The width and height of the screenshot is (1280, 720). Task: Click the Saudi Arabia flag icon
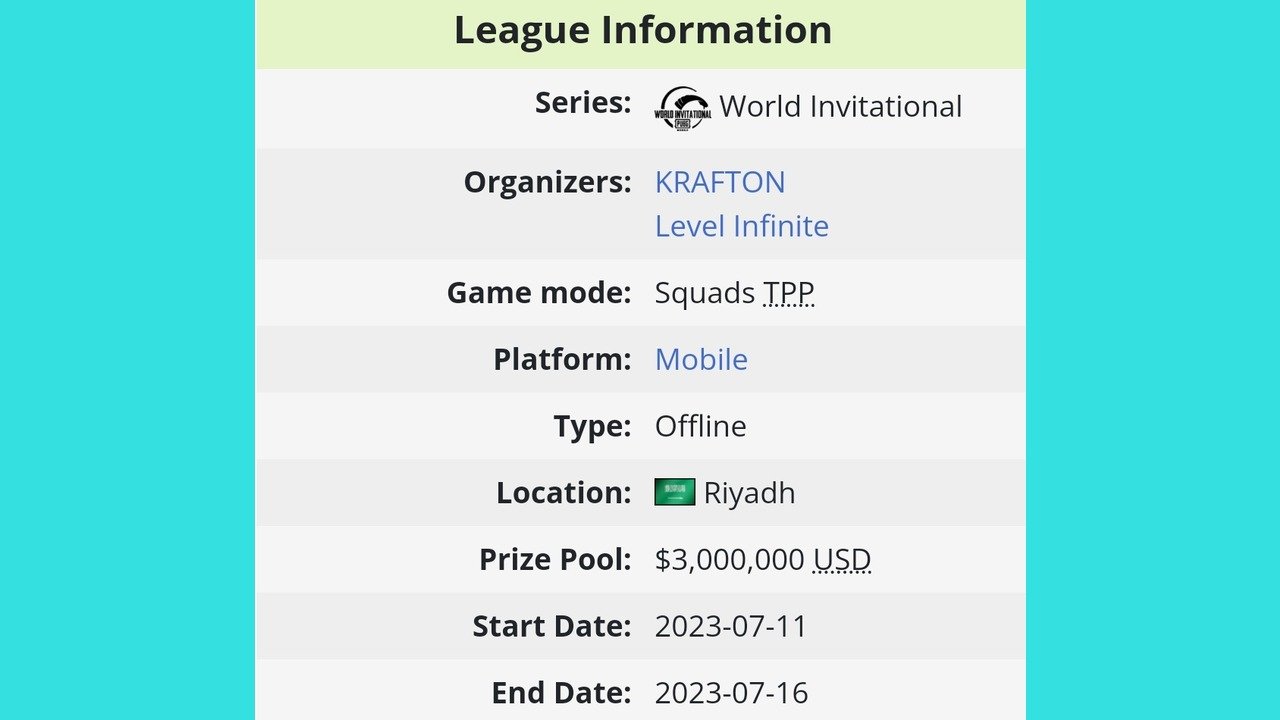pyautogui.click(x=675, y=492)
